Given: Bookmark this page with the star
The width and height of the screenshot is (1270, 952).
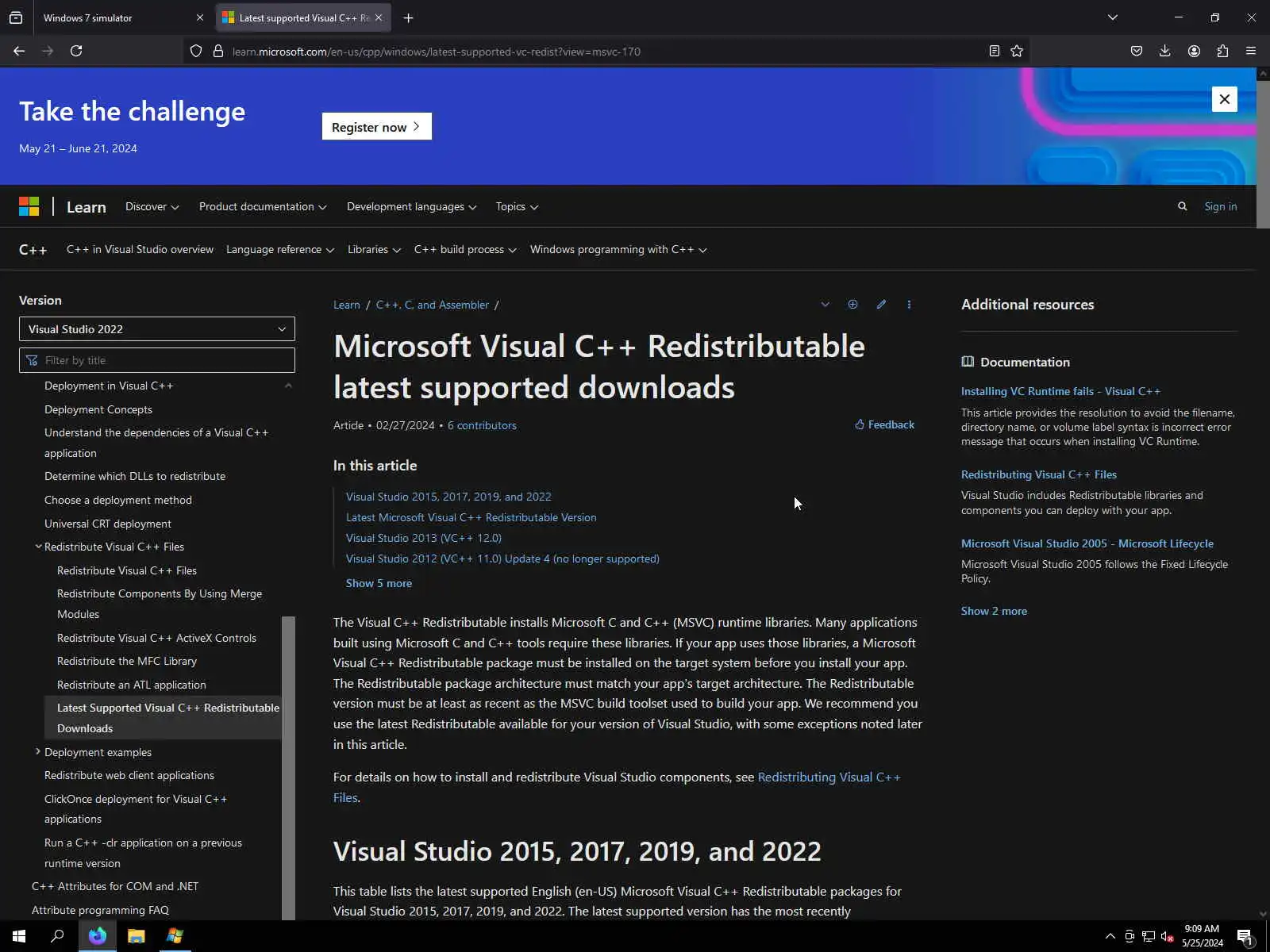Looking at the screenshot, I should pos(1017,51).
